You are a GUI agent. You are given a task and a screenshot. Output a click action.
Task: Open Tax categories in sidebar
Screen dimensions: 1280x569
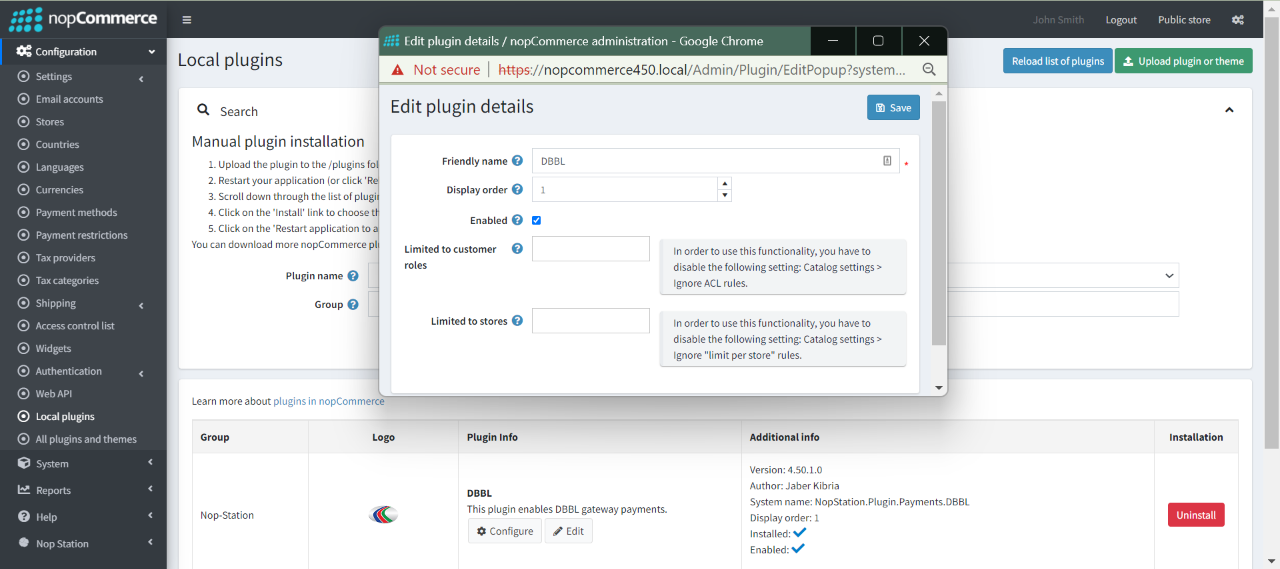click(67, 281)
